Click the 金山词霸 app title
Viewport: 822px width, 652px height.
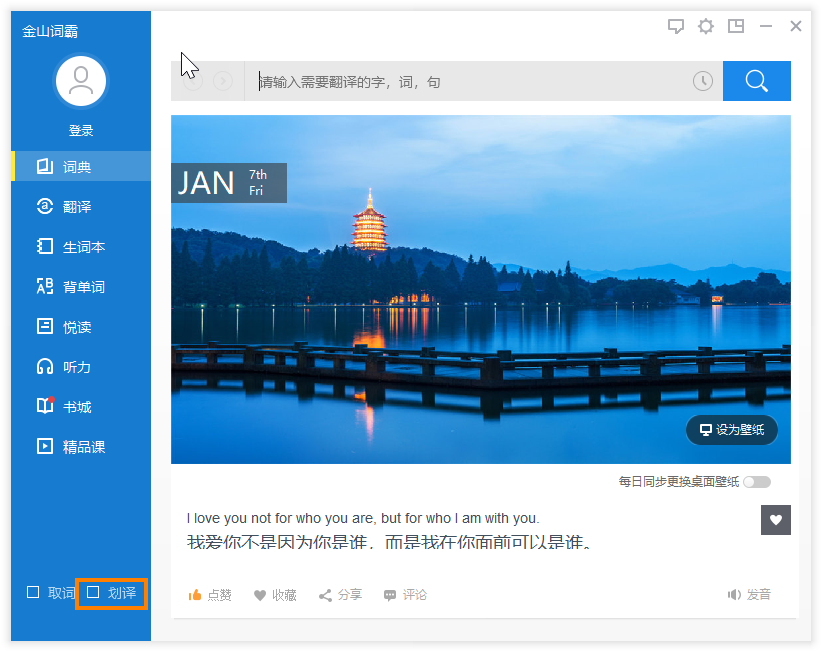click(x=50, y=31)
